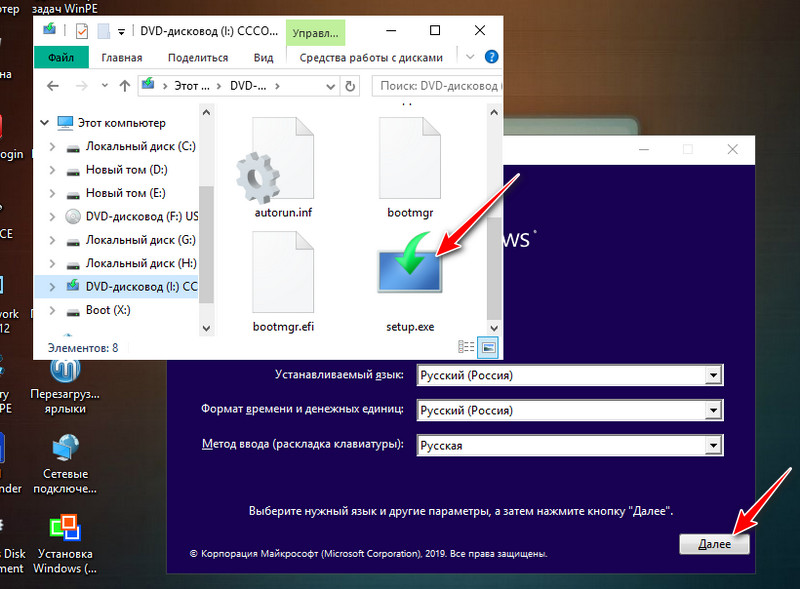Click the navigation tree scroll down arrow
The width and height of the screenshot is (800, 589).
point(206,328)
